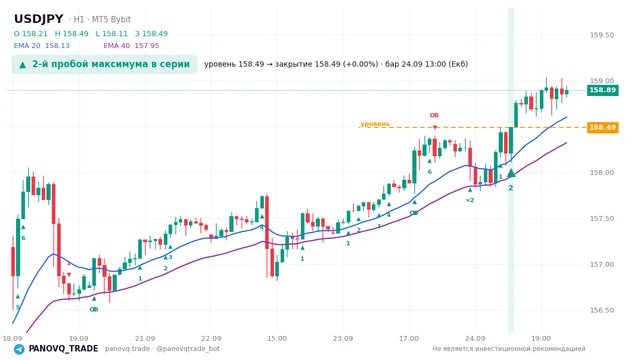The image size is (640, 360).
Task: Click the 159.50 price axis label
Action: 602,35
